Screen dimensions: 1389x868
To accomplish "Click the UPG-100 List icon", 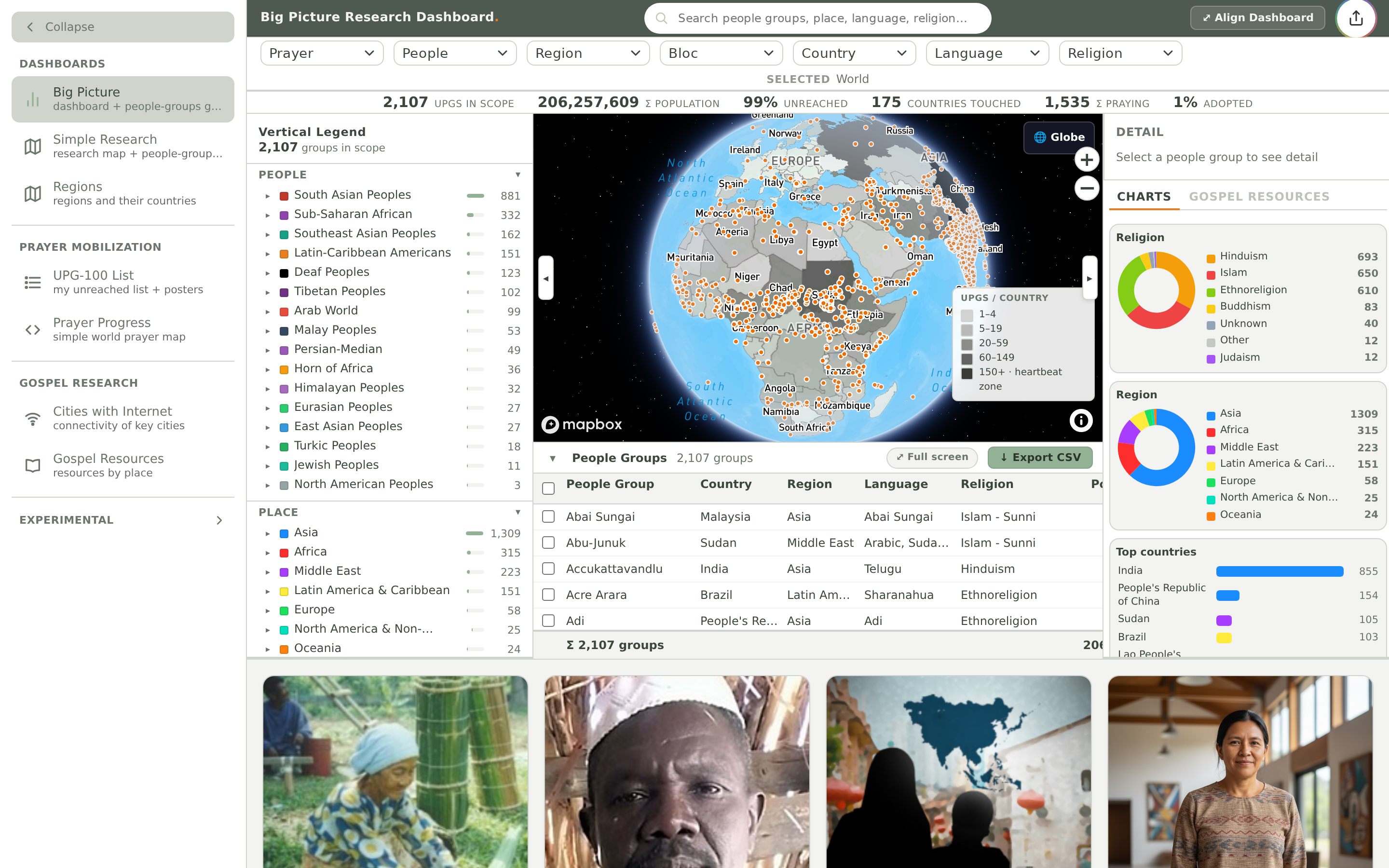I will pyautogui.click(x=33, y=283).
